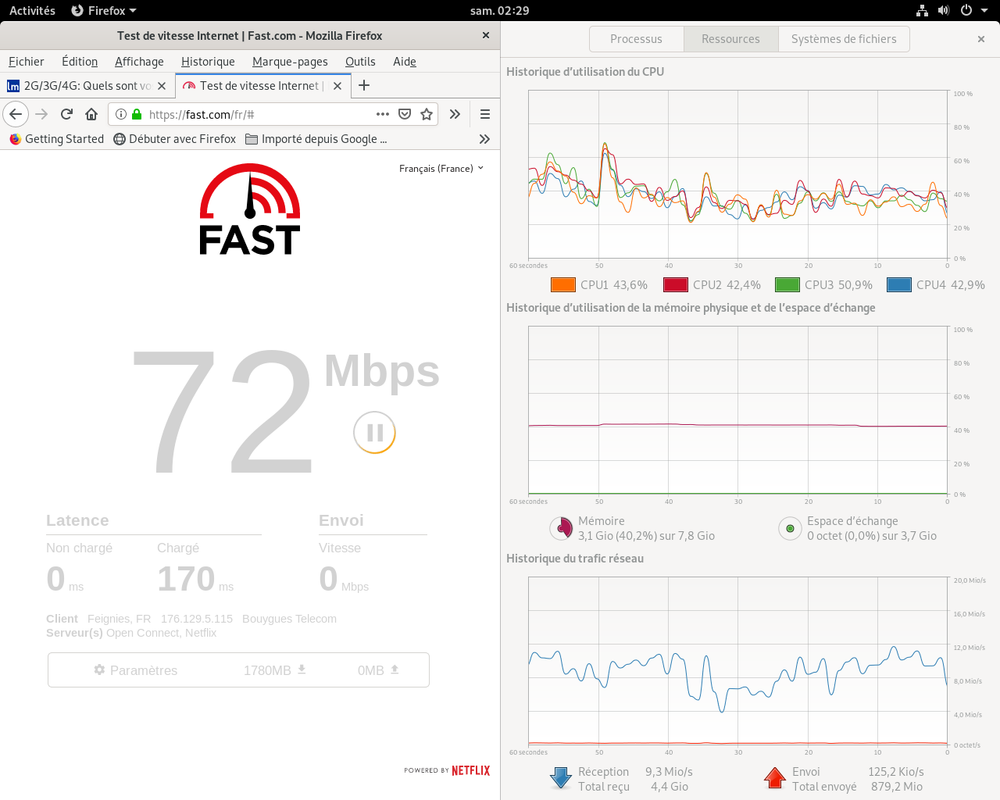The width and height of the screenshot is (1000, 800).
Task: Click the Envoi red arrow color button
Action: click(775, 778)
